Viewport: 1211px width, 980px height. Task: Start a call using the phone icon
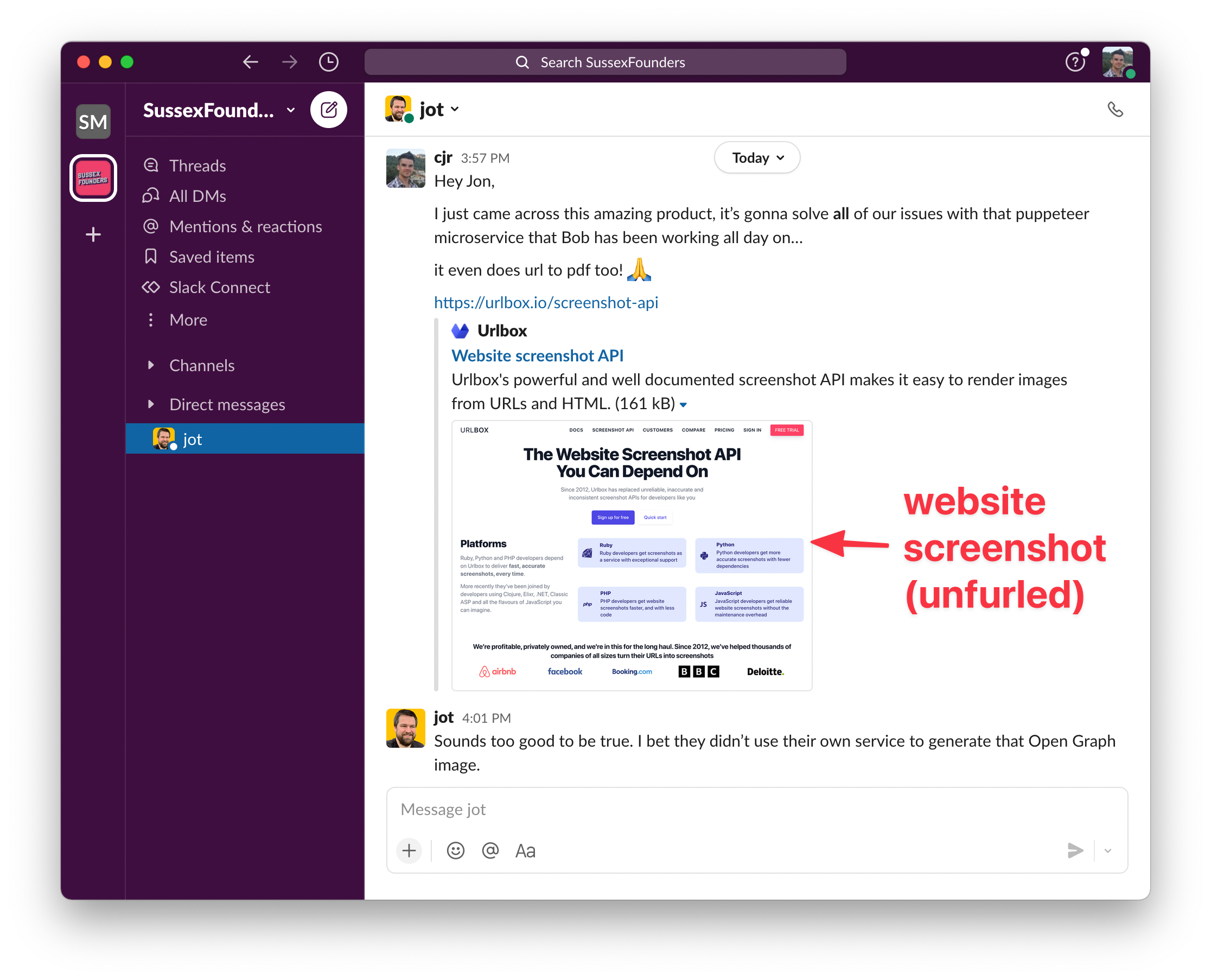(x=1116, y=110)
